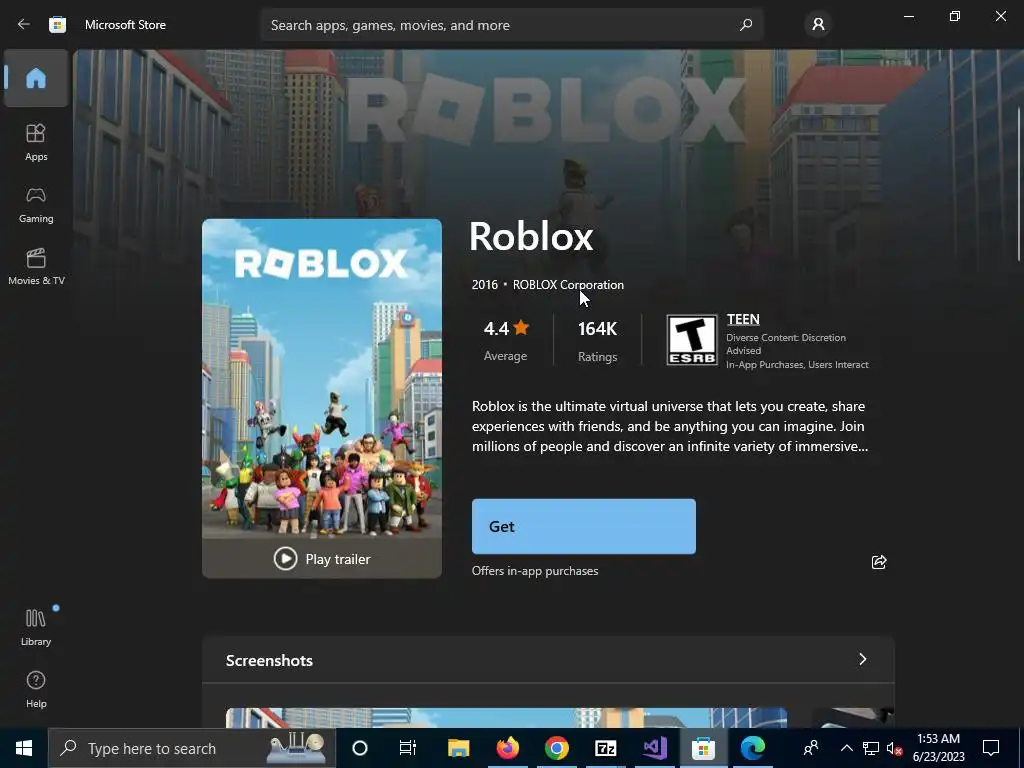Open the clock and date flyout
The height and width of the screenshot is (768, 1024).
(x=938, y=748)
